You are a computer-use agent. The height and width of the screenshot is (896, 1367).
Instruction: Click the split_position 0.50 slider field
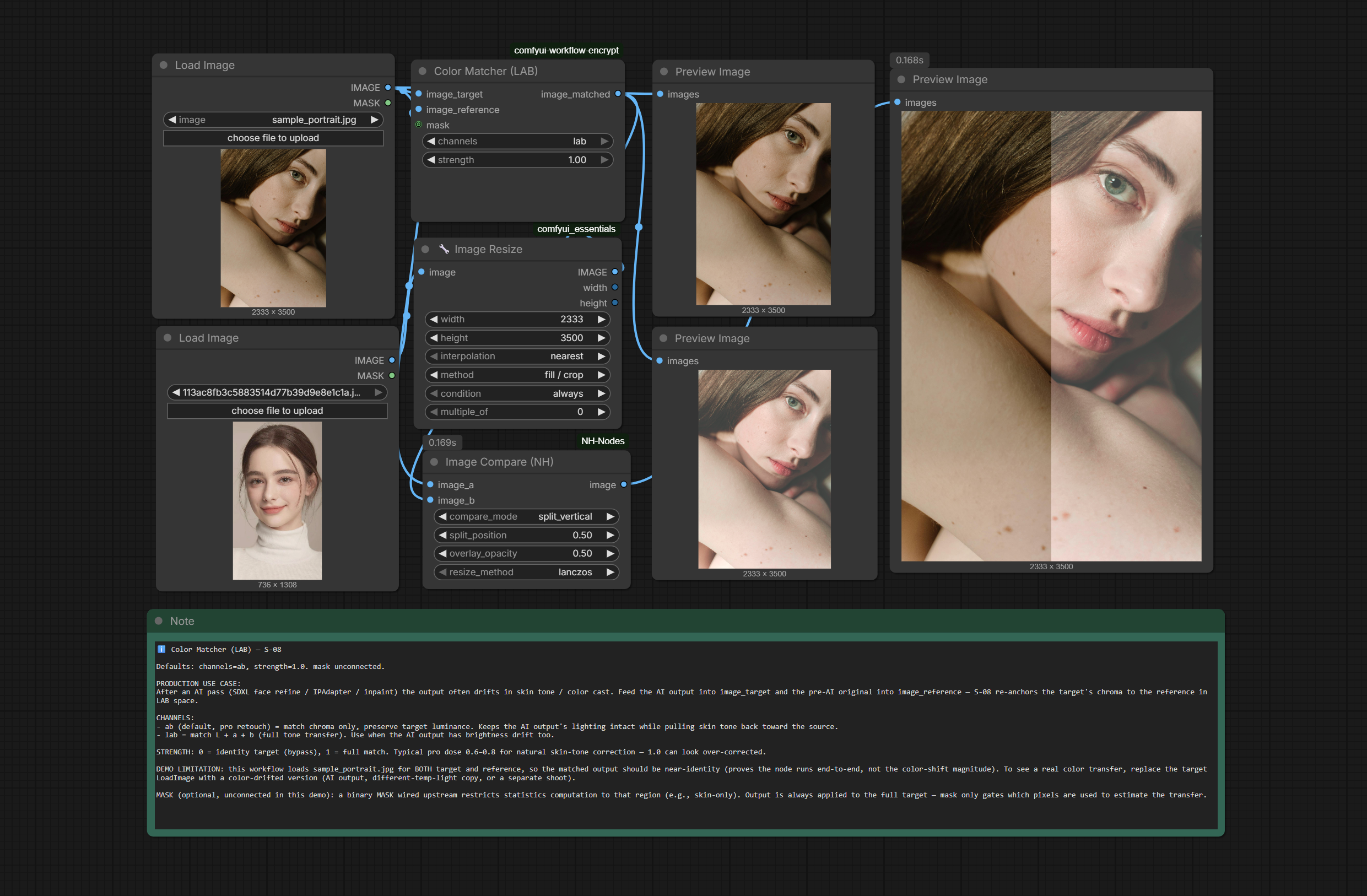[x=526, y=535]
